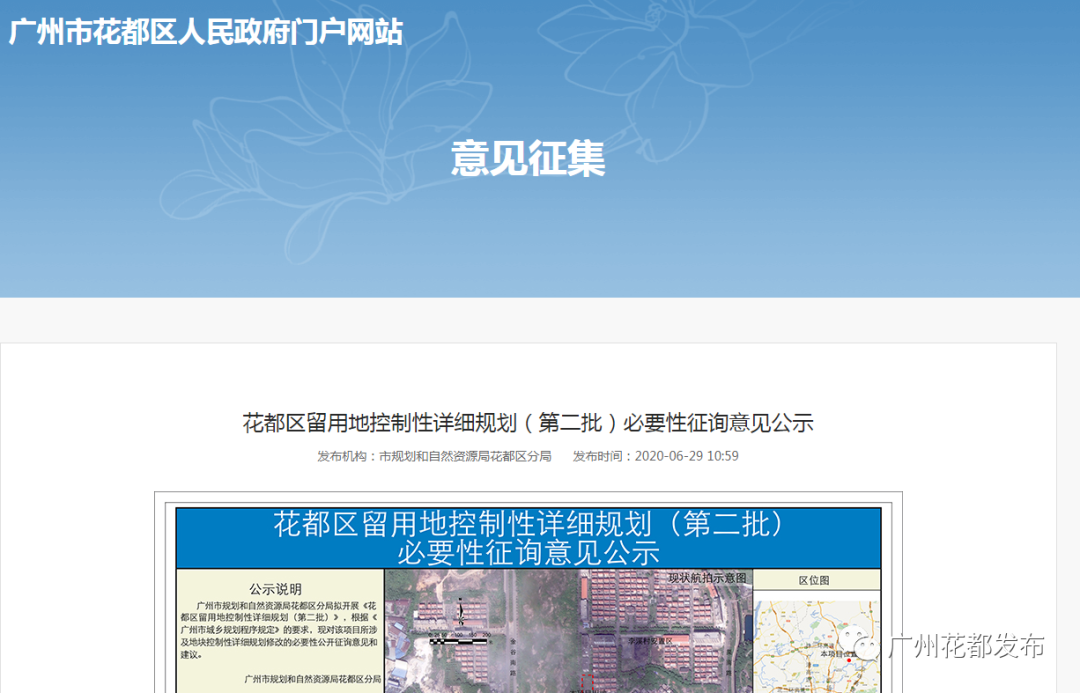Click the publisher 市规划和自然资源局花都区分局 text
The height and width of the screenshot is (693, 1080).
464,456
